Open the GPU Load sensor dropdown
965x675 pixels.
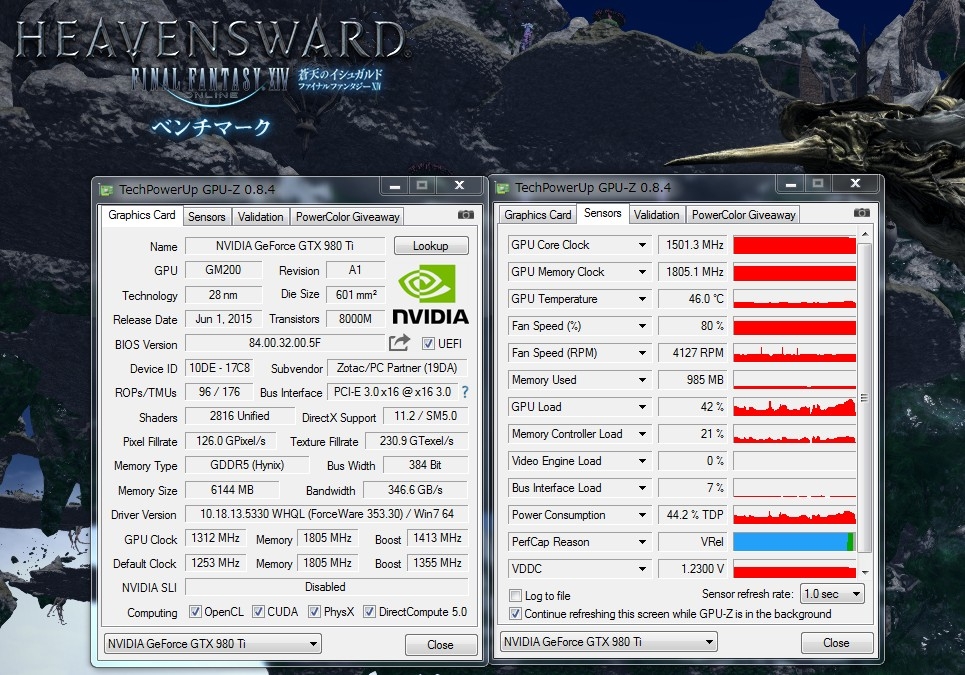642,407
